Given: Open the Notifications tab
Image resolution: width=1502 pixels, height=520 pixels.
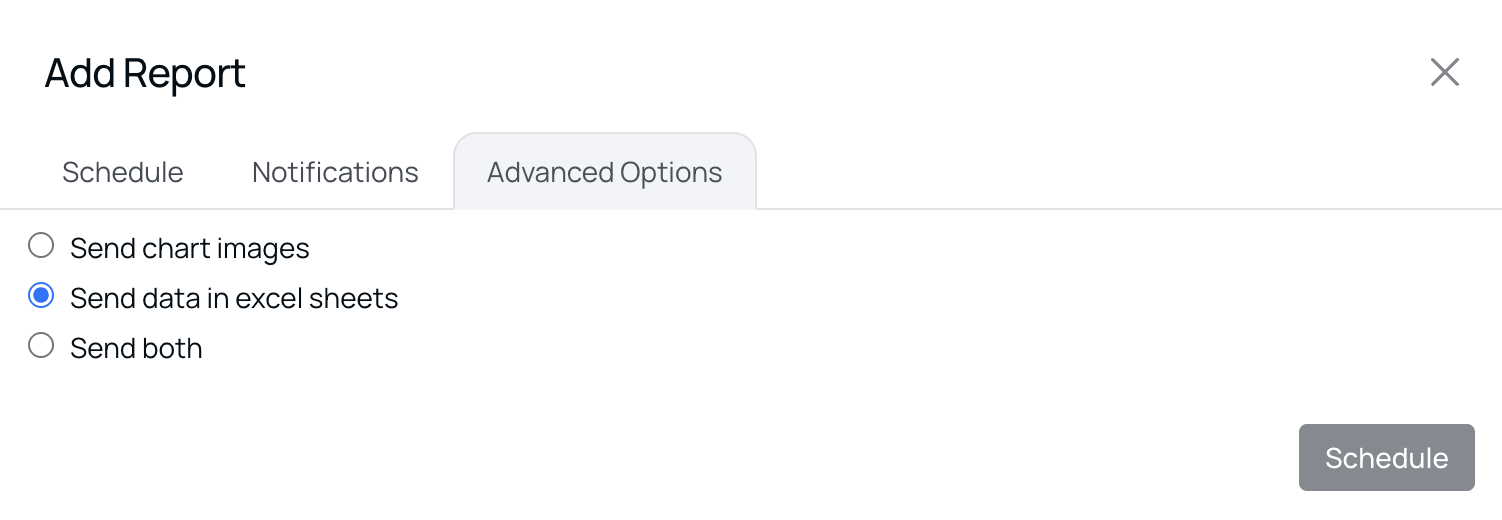Looking at the screenshot, I should (335, 172).
